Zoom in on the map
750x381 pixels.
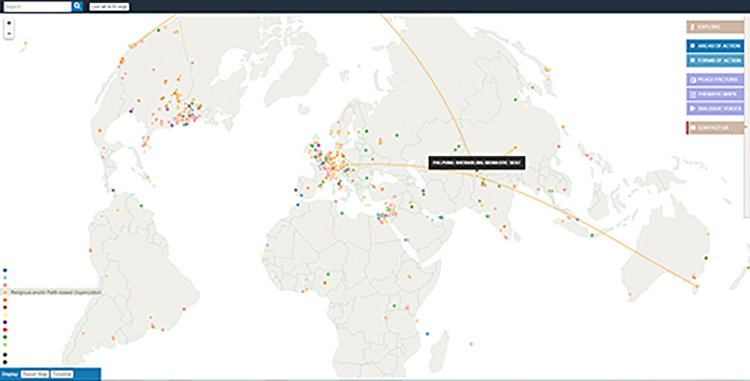(9, 23)
